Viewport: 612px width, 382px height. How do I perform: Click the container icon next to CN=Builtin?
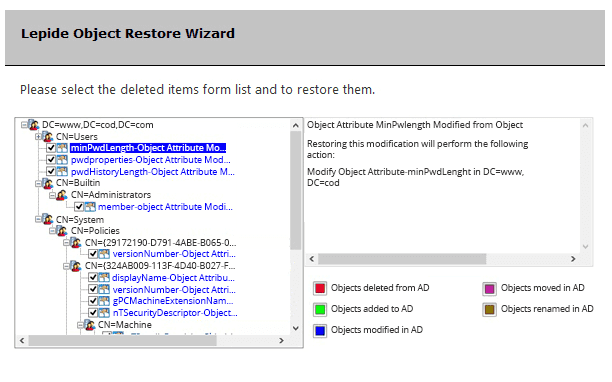tap(48, 183)
